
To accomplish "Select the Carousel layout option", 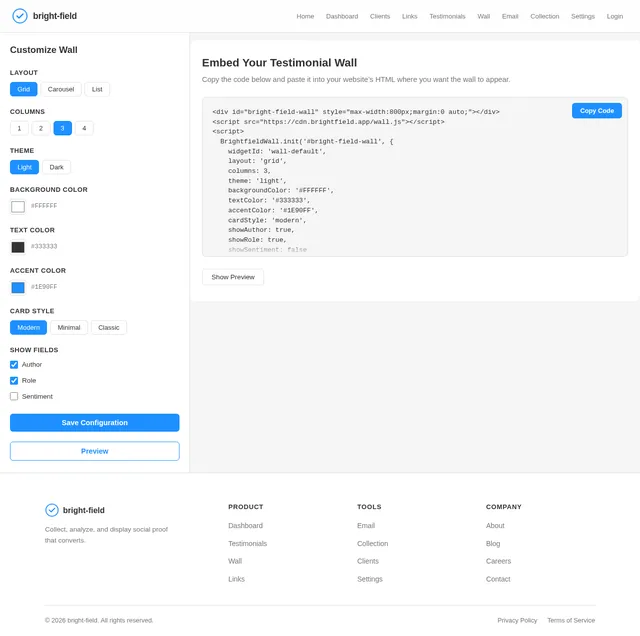I will [x=61, y=89].
